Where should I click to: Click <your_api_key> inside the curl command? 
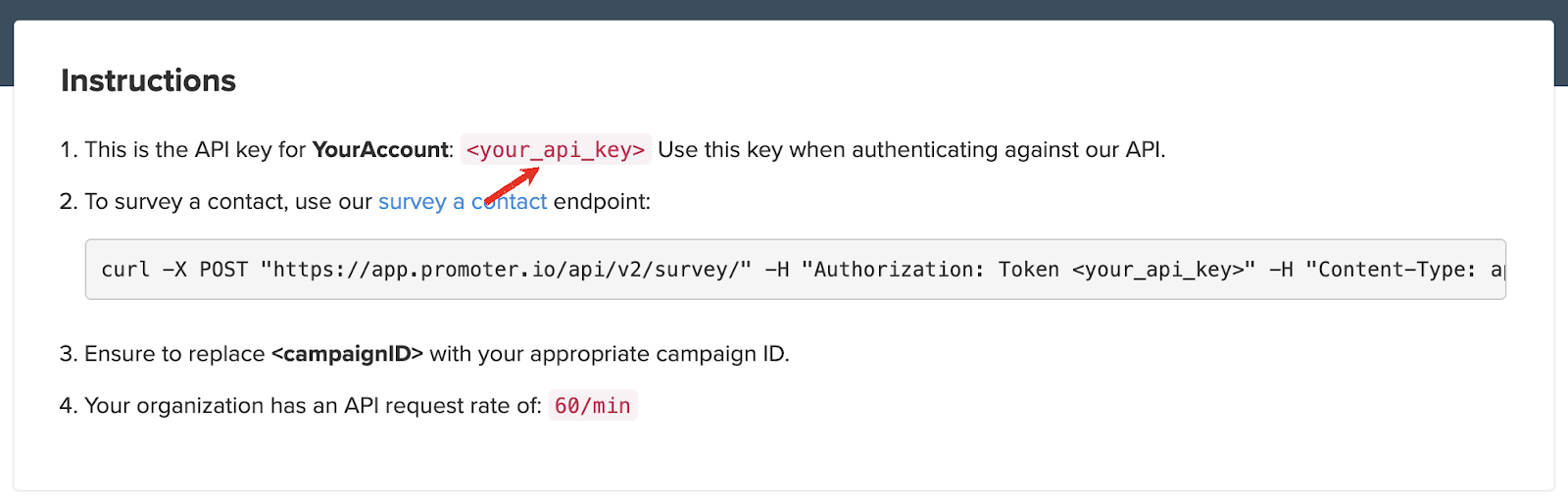coord(1162,270)
